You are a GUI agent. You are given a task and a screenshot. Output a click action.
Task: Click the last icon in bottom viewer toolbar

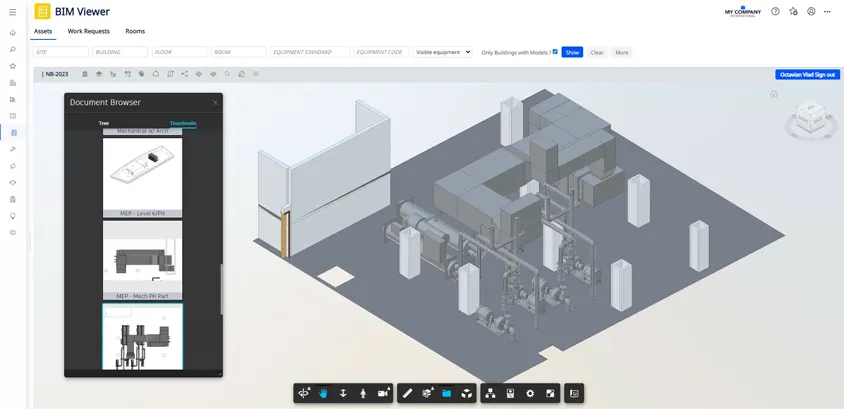[x=574, y=393]
